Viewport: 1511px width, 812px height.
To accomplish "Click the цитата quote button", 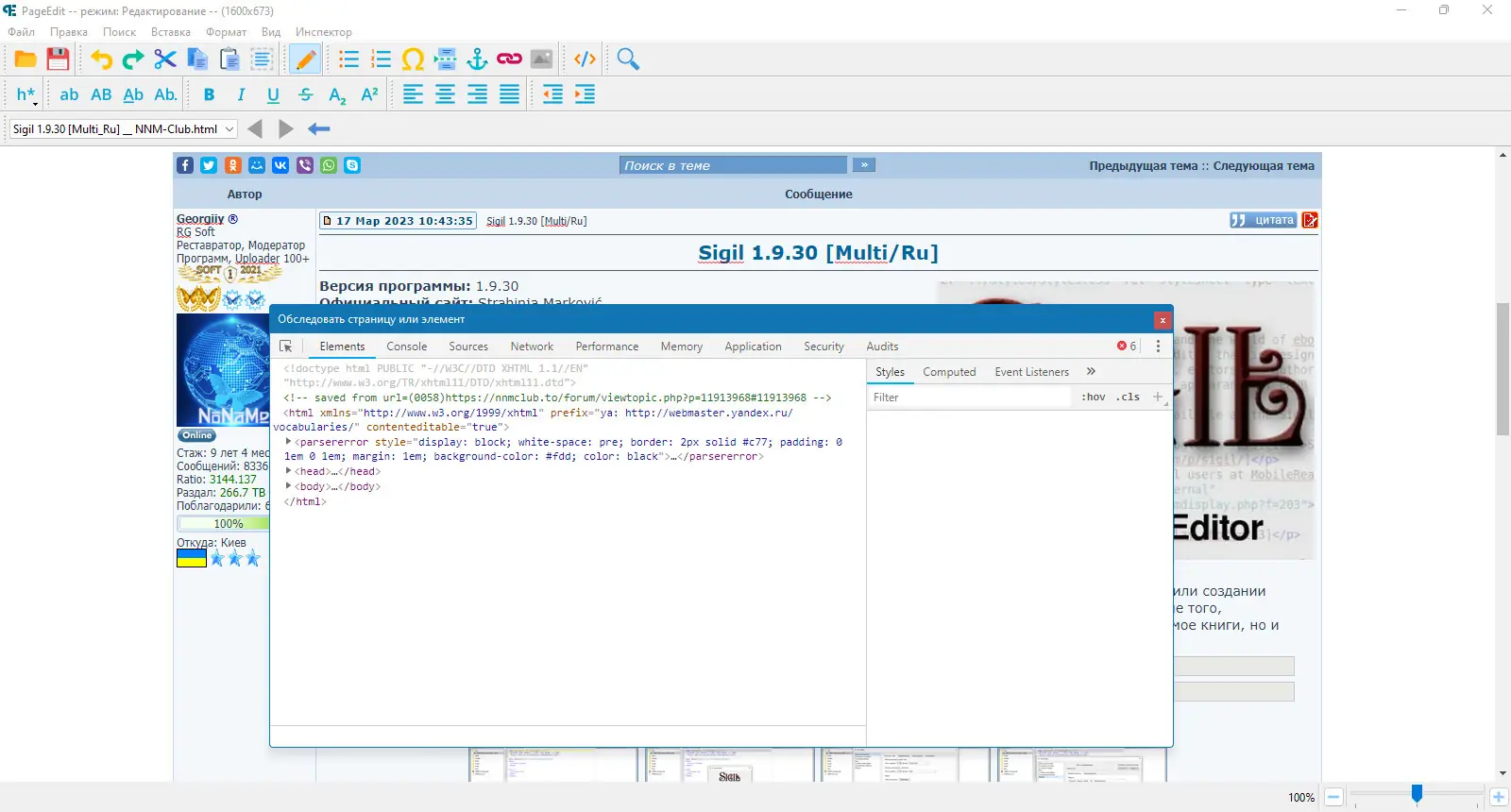I will tap(1263, 220).
